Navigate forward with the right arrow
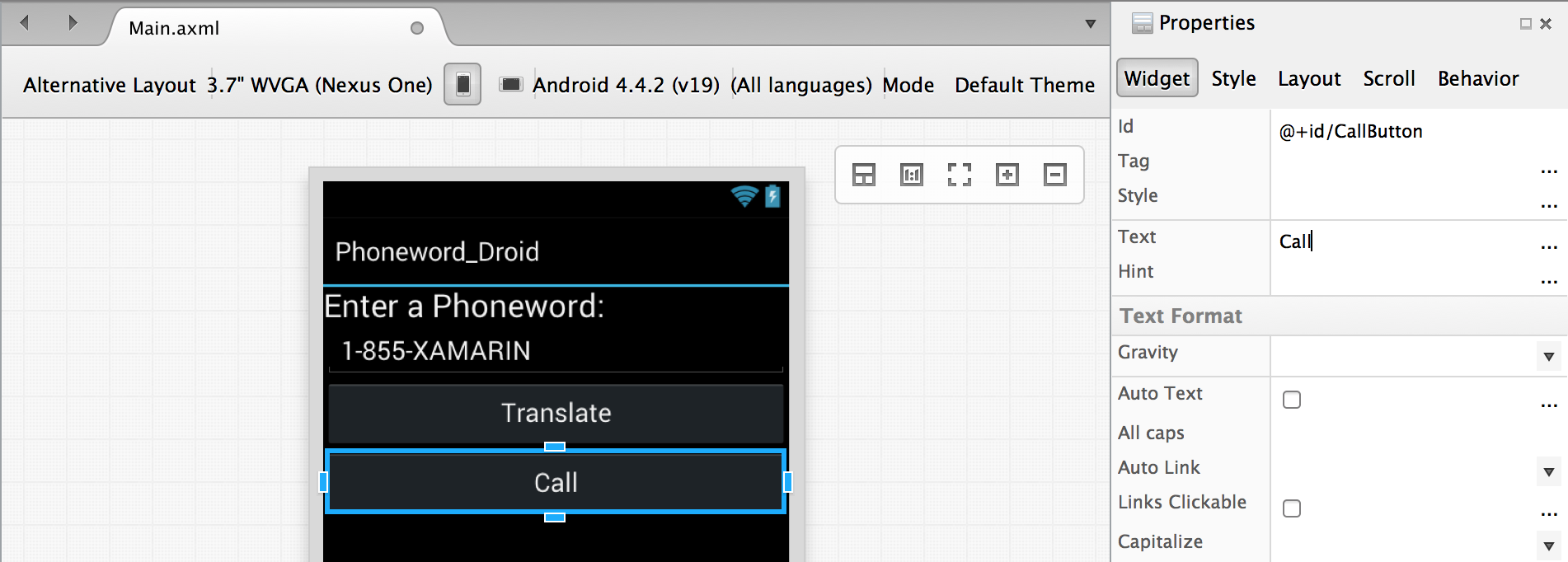 73,23
